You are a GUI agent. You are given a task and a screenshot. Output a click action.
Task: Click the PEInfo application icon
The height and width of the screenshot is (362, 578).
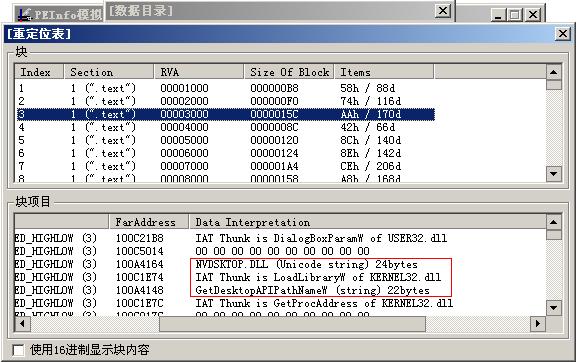[25, 14]
